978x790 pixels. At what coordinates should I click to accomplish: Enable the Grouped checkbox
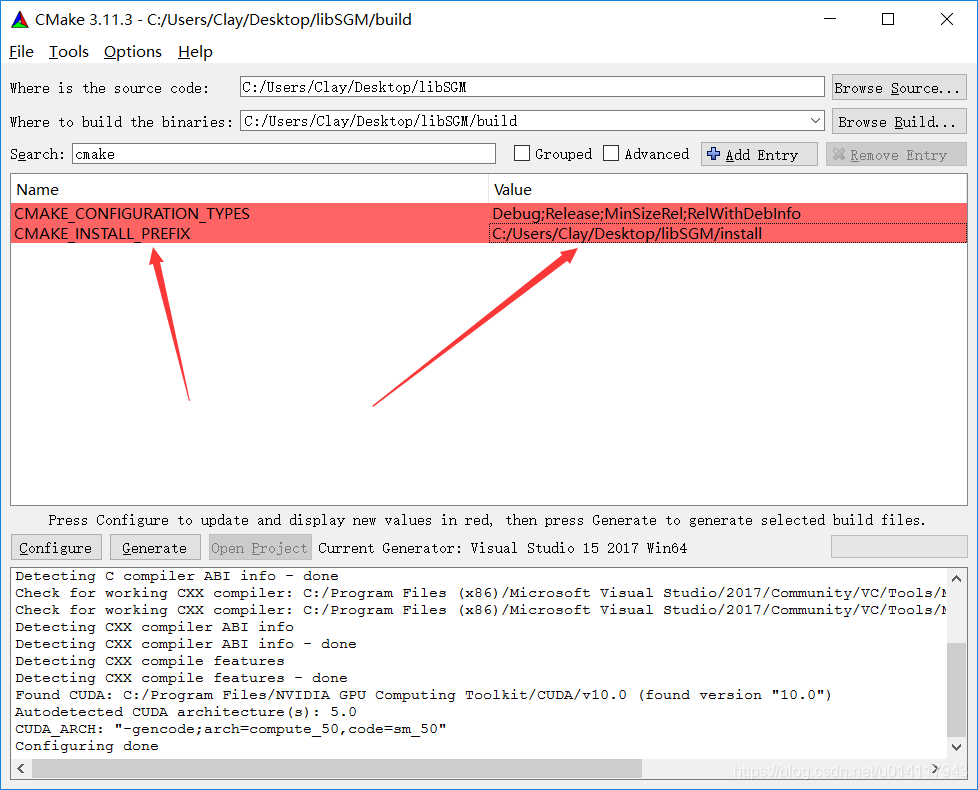[522, 153]
